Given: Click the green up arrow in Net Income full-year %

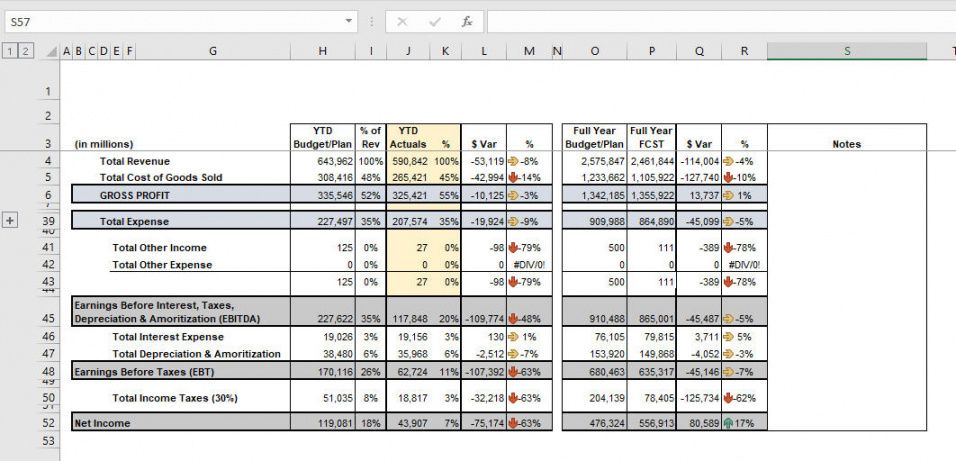Looking at the screenshot, I should [x=729, y=423].
